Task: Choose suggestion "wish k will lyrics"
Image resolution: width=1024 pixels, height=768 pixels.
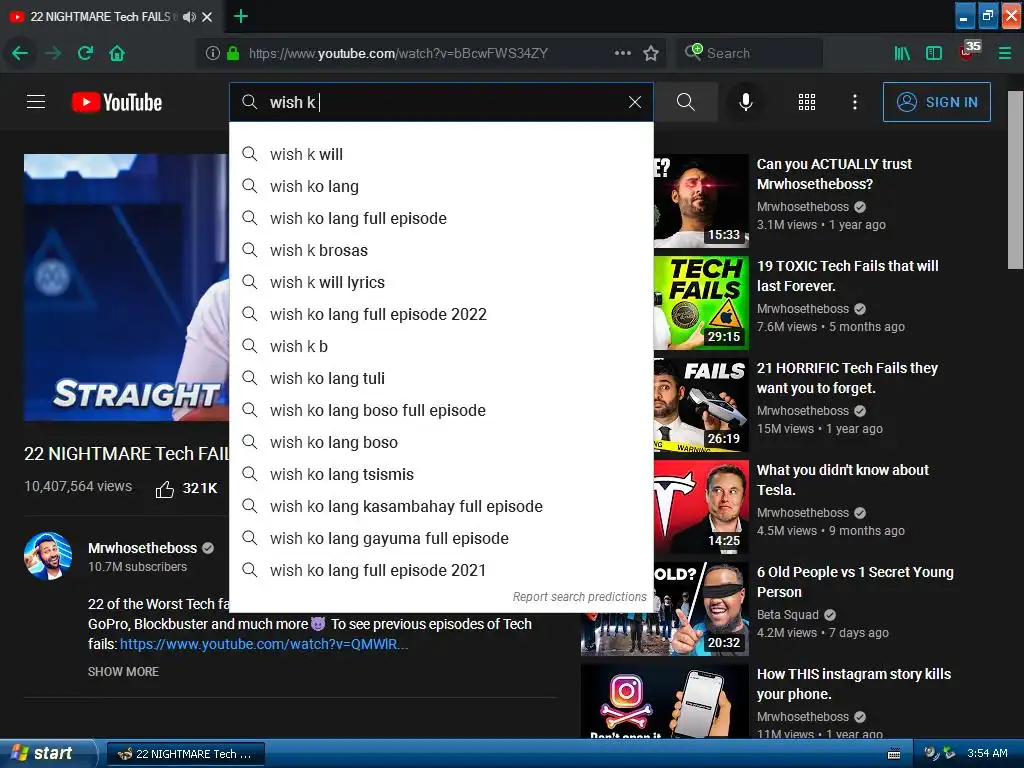Action: 441,282
